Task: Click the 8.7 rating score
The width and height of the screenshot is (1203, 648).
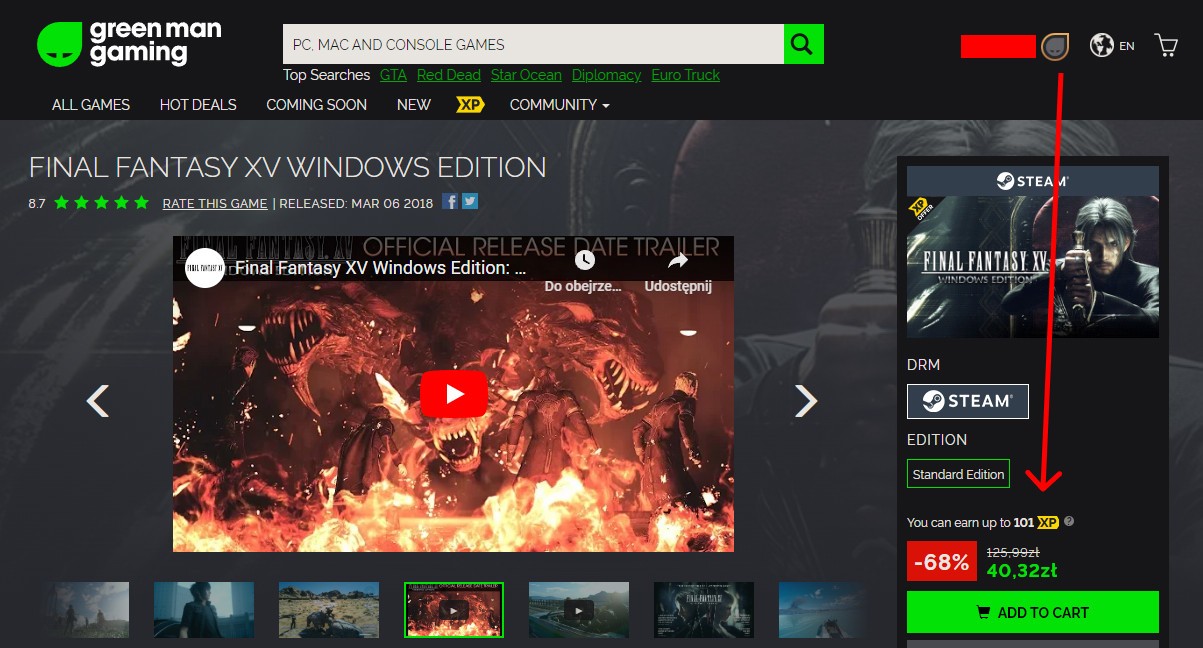Action: point(37,203)
